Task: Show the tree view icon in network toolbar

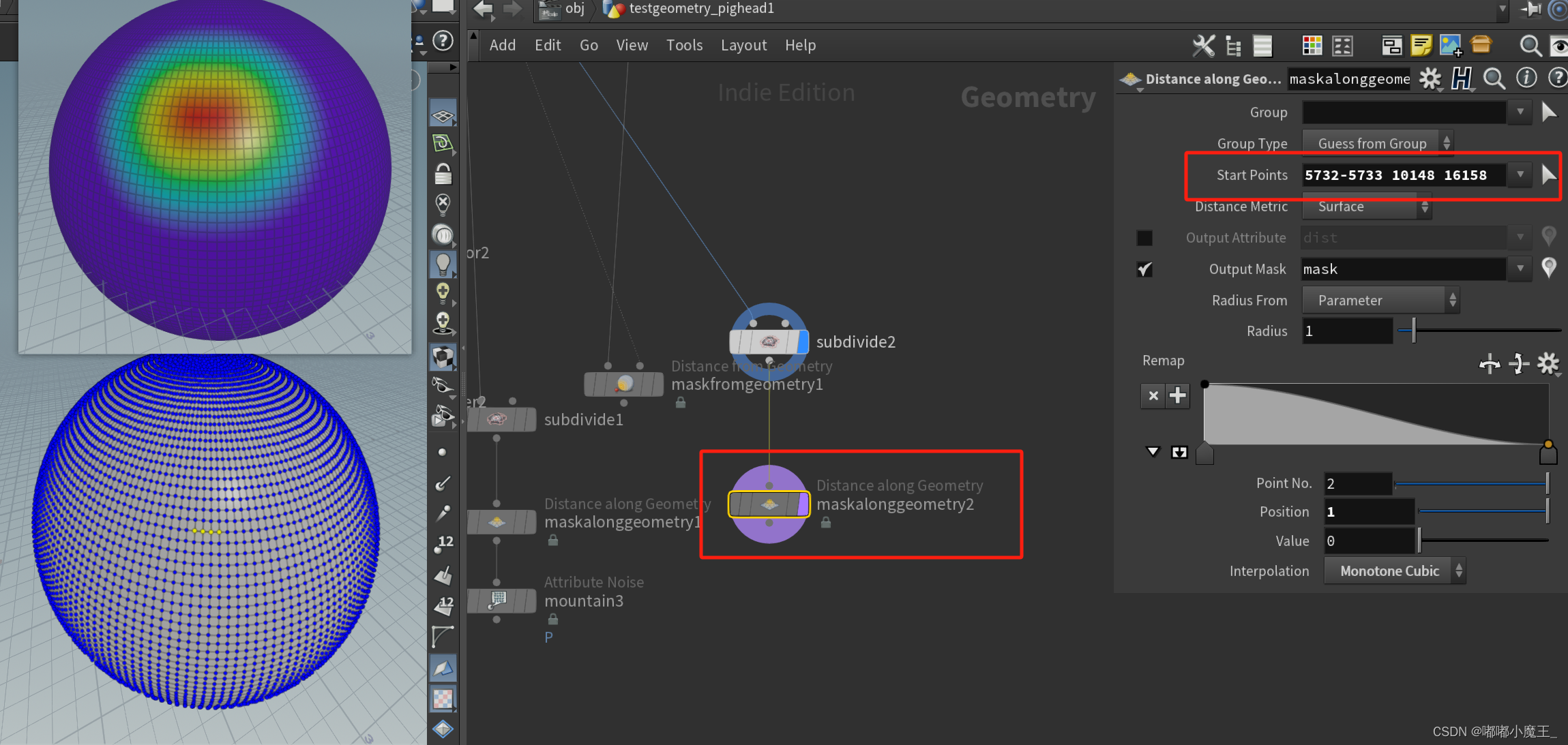Action: (1233, 46)
